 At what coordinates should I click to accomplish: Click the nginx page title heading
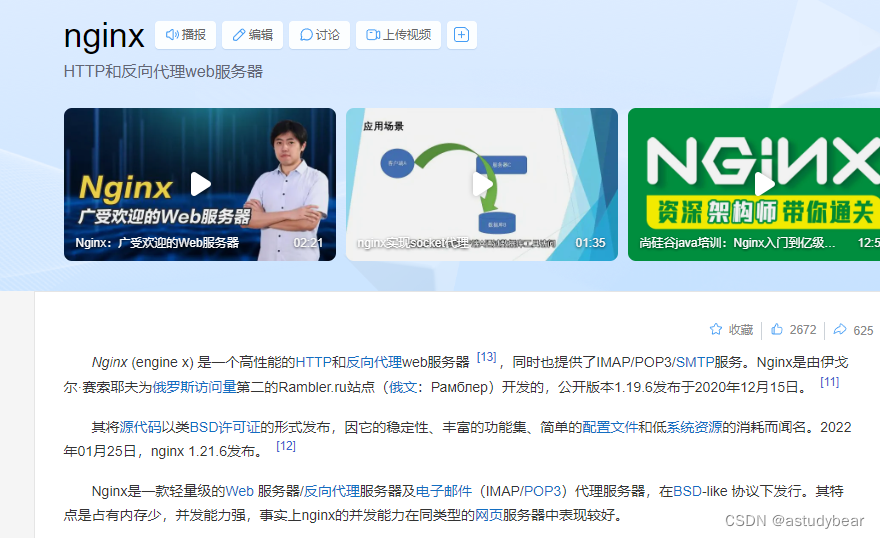[x=104, y=37]
